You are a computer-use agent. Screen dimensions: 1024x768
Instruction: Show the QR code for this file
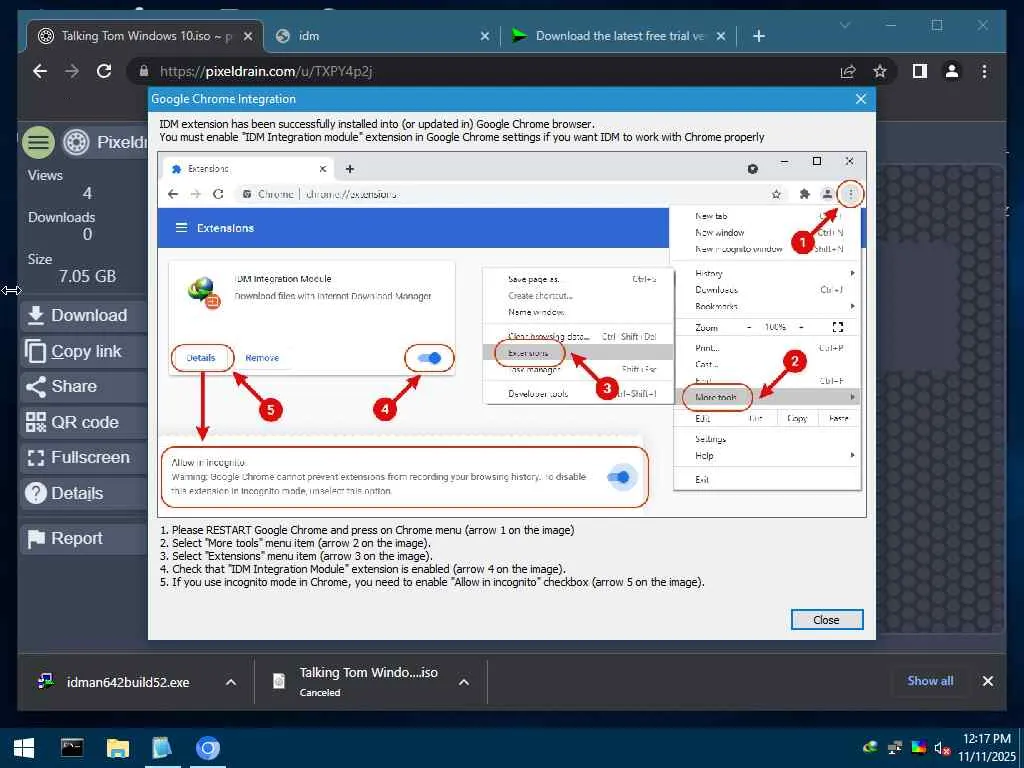84,423
